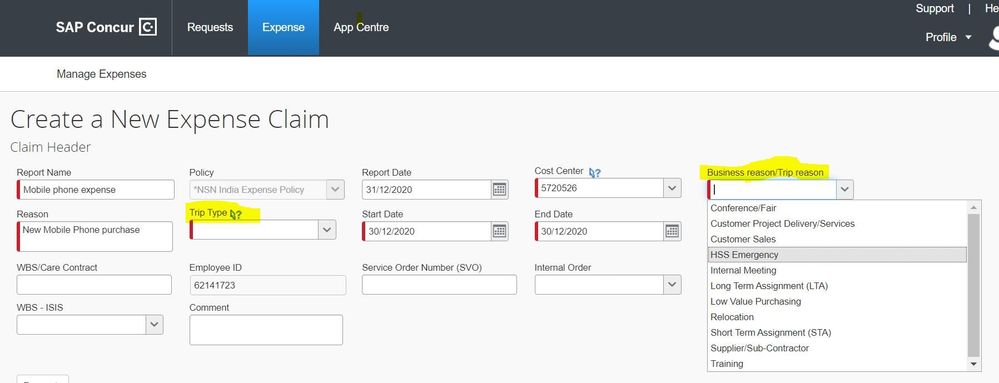
Task: Select HSS Emergency from the list
Action: click(x=837, y=255)
